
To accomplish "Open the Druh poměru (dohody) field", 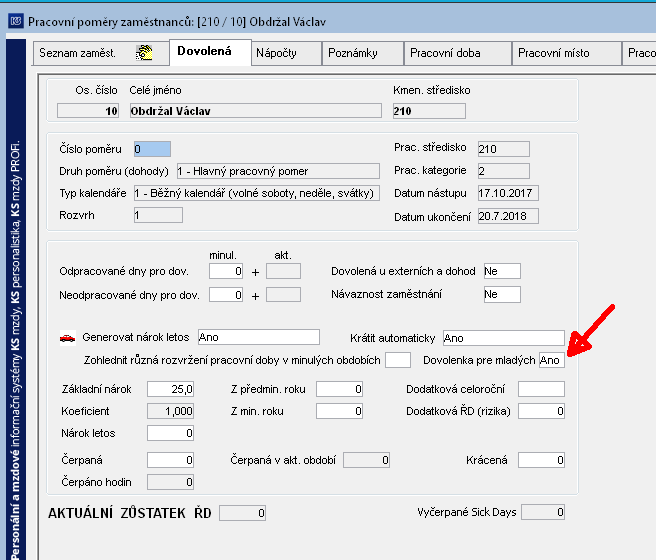I will tap(278, 171).
